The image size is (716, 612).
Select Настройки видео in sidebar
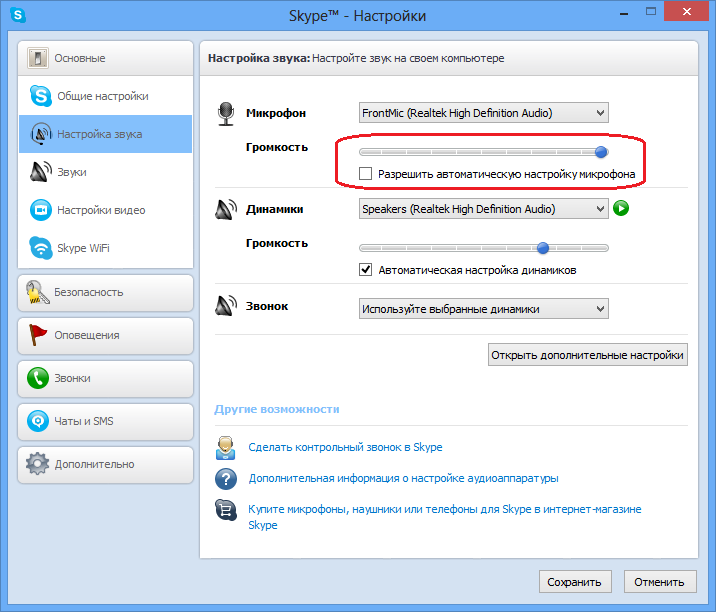pyautogui.click(x=105, y=210)
